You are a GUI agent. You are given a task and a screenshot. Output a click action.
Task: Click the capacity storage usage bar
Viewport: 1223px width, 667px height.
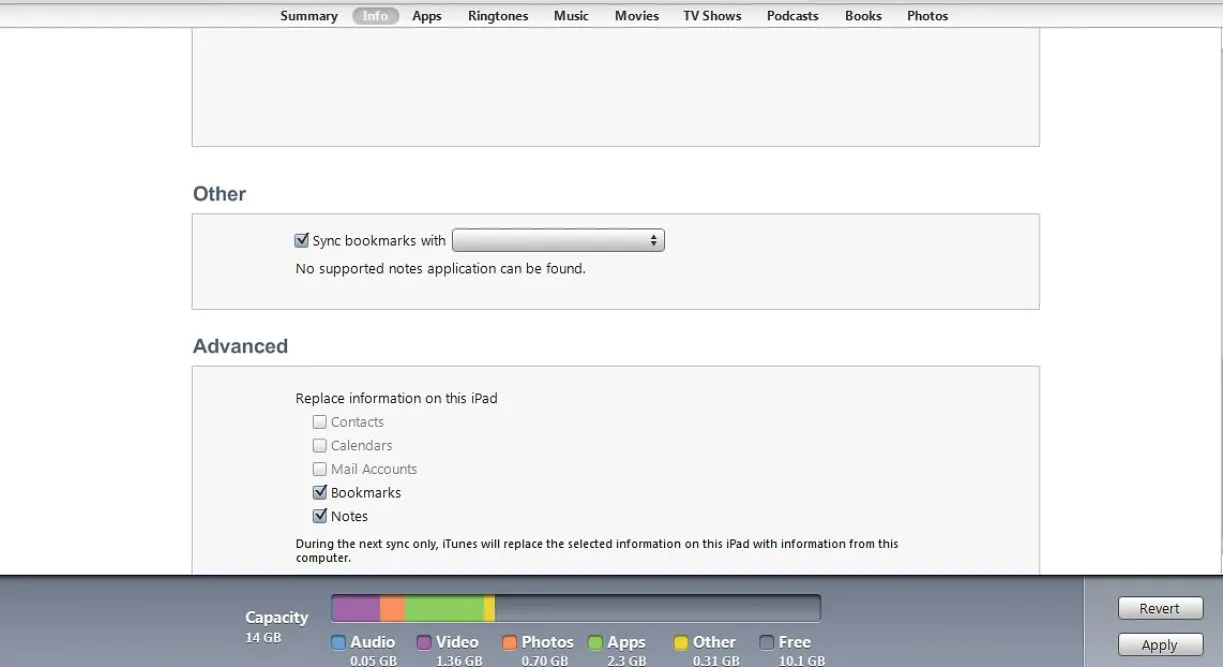tap(576, 608)
